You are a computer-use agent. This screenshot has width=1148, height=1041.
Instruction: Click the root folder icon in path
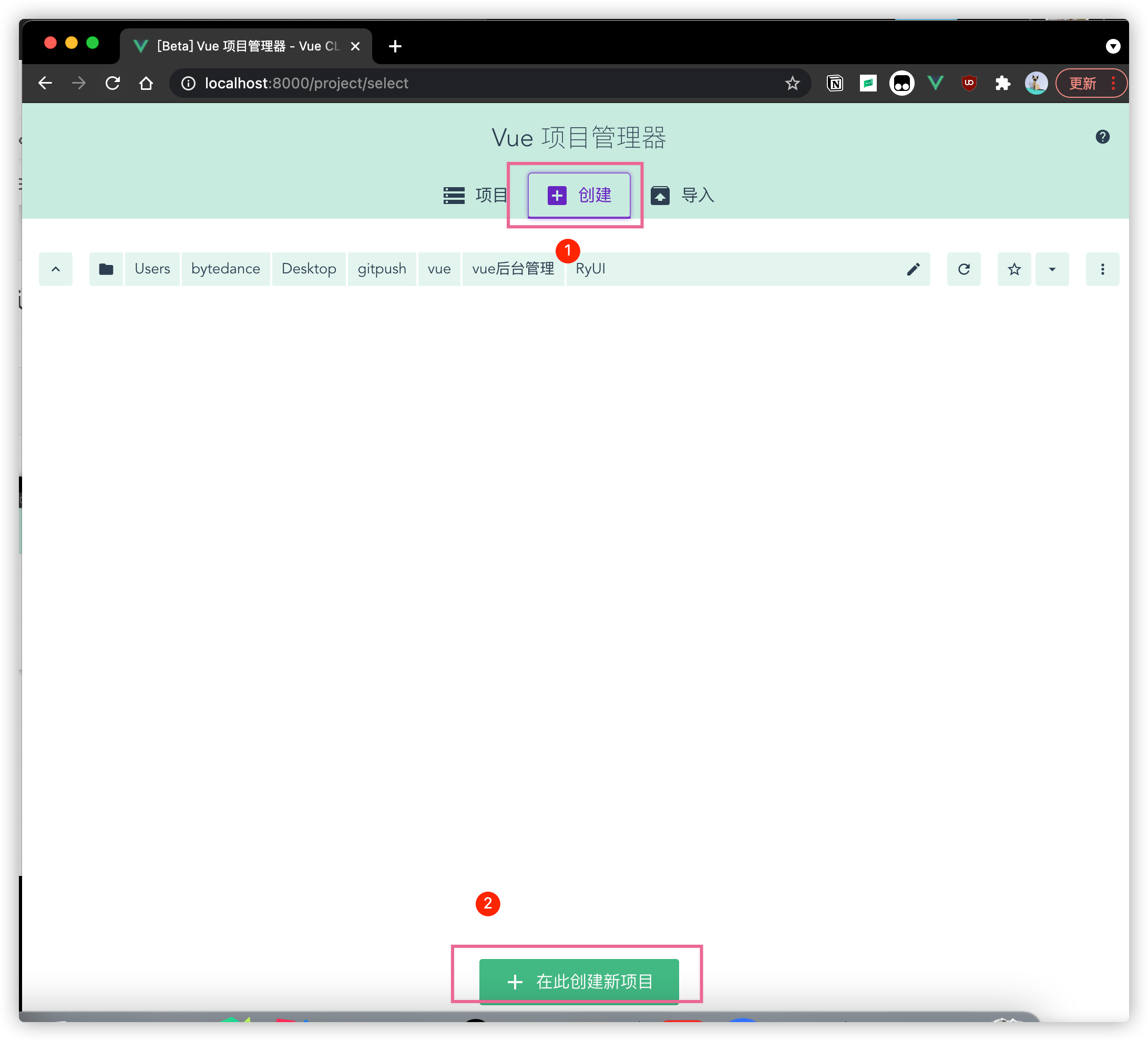[x=106, y=269]
